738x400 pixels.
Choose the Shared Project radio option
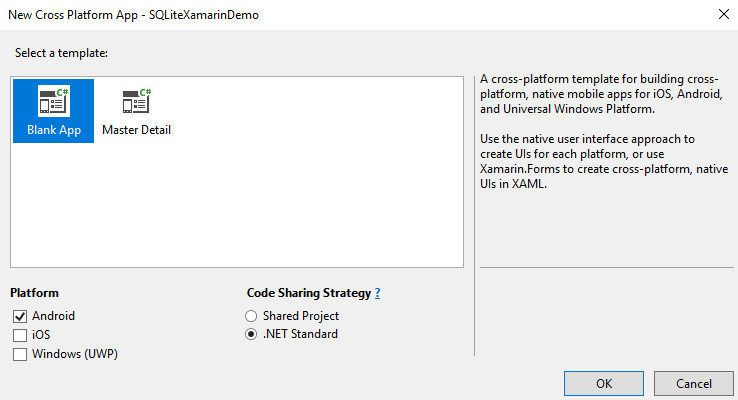click(x=251, y=316)
